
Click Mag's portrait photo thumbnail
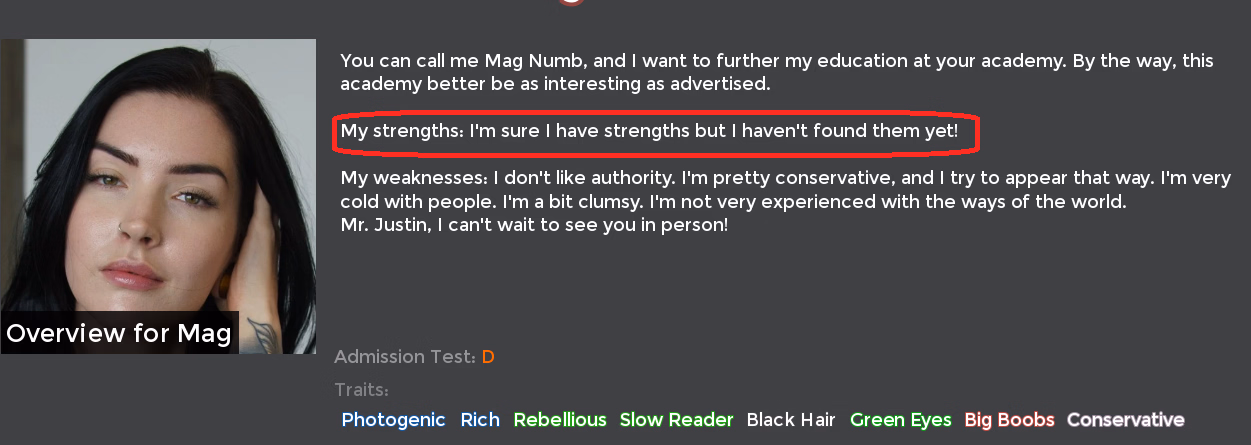(158, 180)
